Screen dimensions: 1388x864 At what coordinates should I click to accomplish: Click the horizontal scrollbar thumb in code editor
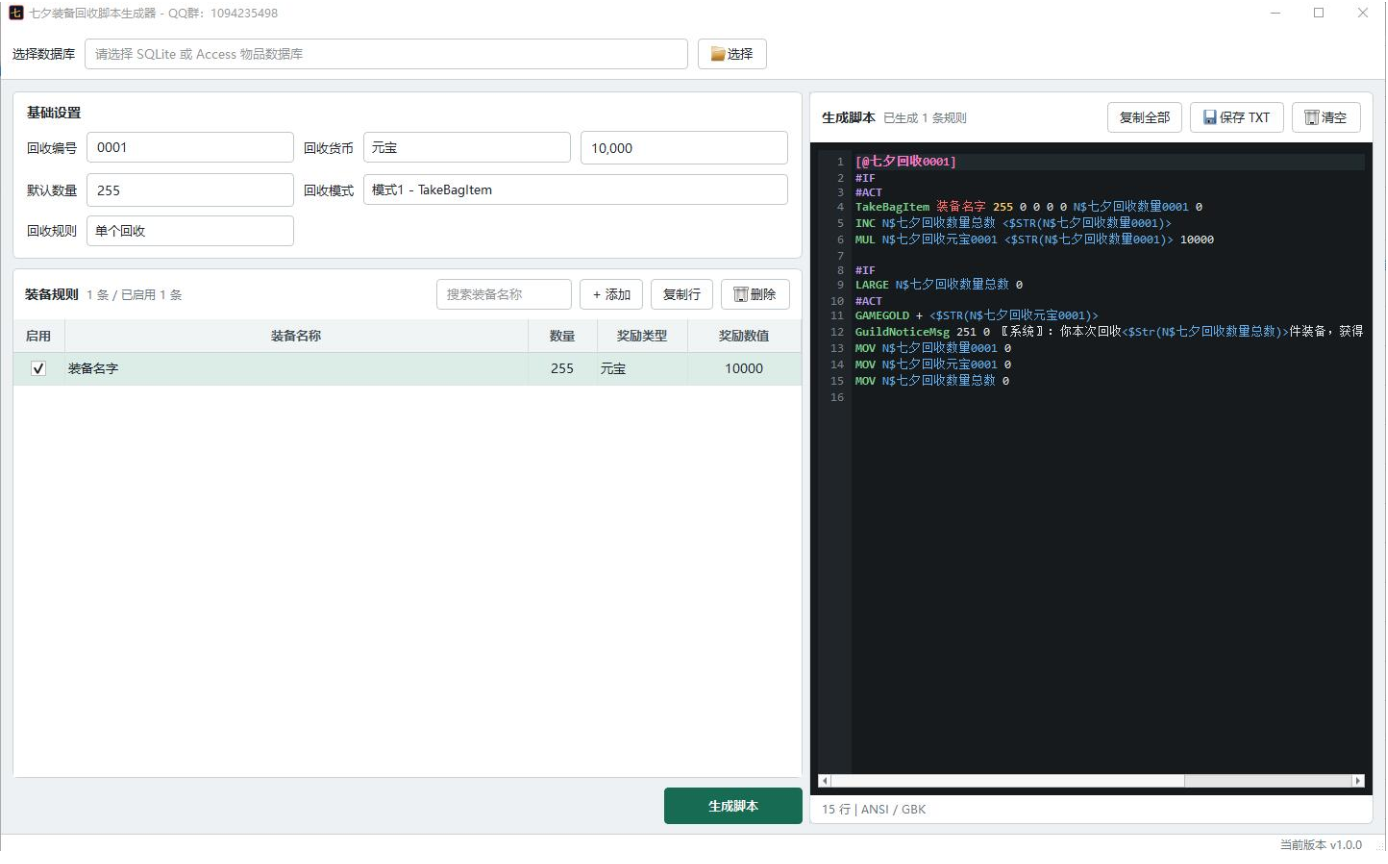tap(1007, 780)
